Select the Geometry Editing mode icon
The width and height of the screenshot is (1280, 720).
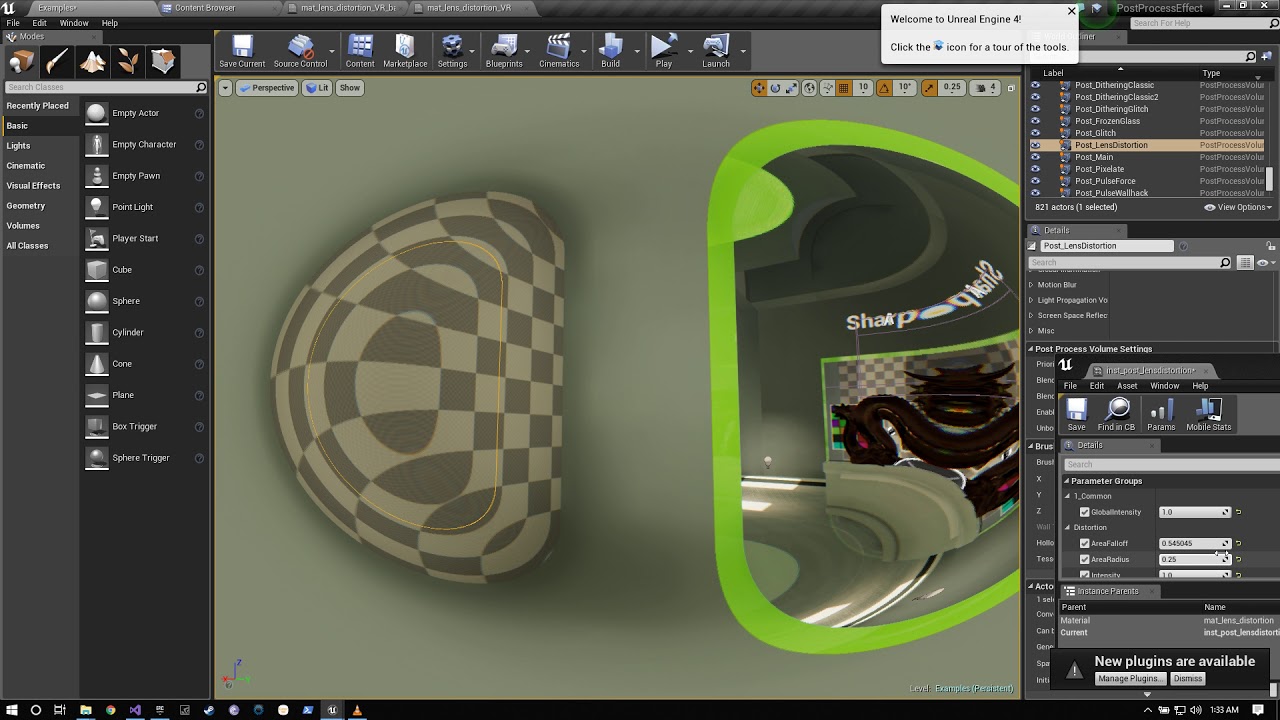[164, 62]
